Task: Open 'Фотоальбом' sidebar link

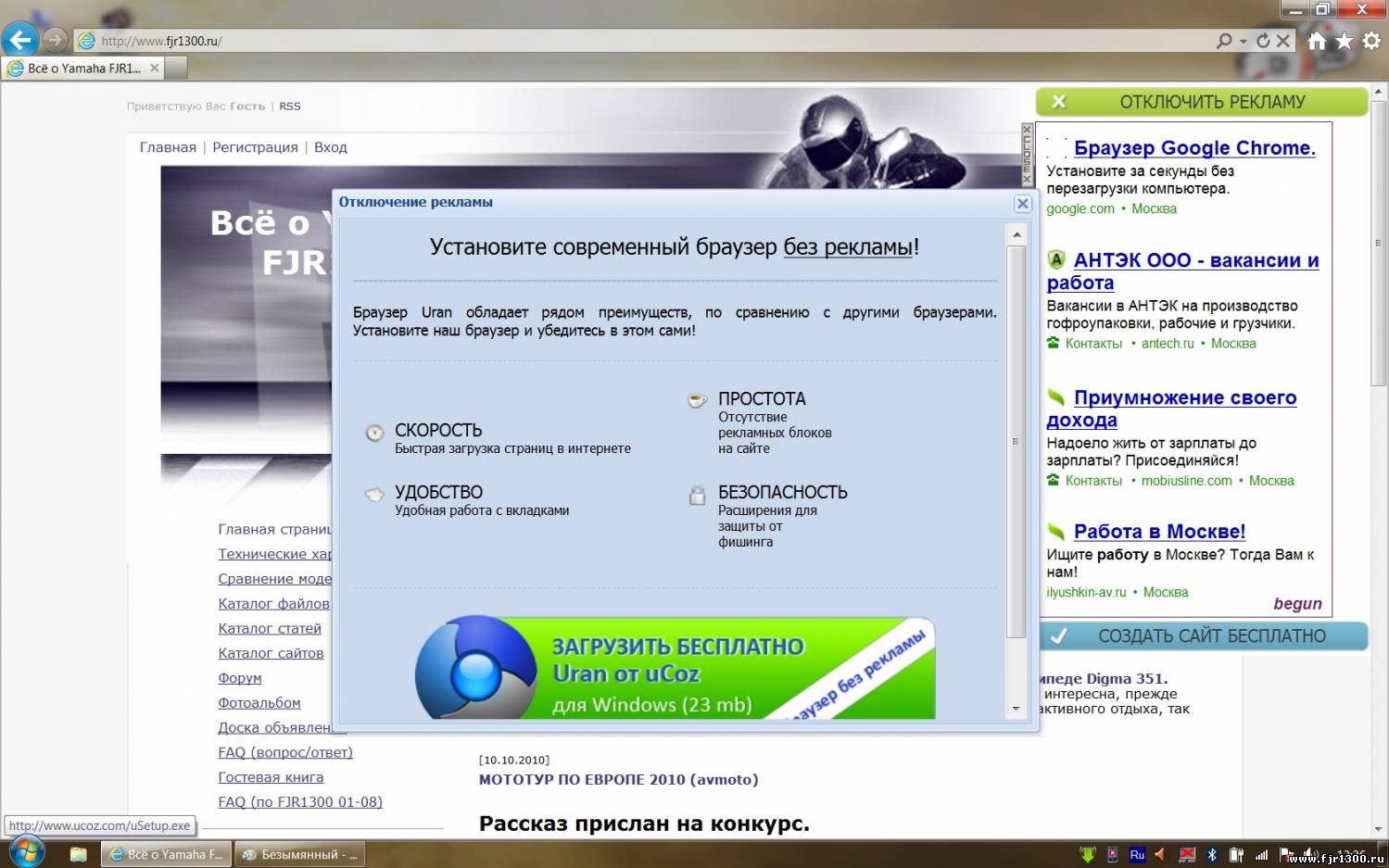Action: pyautogui.click(x=259, y=703)
